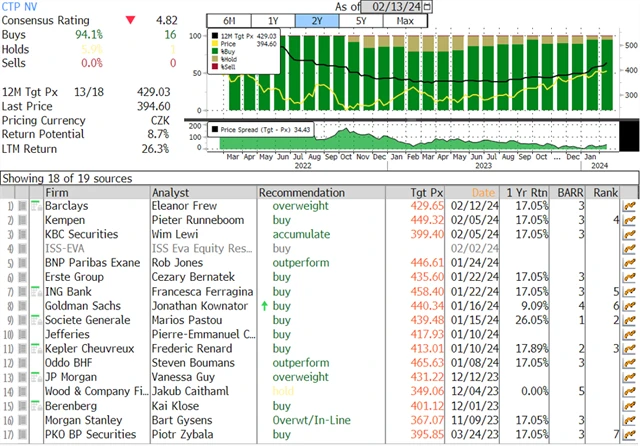Viewport: 640px width, 446px height.
Task: Open the report icon in ING Bank row
Action: pos(629,290)
